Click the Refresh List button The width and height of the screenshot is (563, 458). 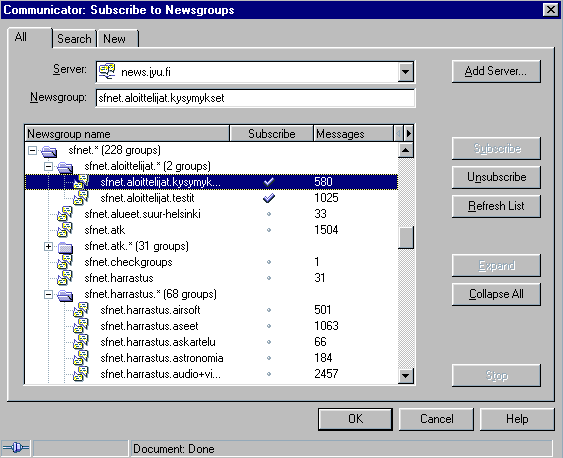click(496, 206)
